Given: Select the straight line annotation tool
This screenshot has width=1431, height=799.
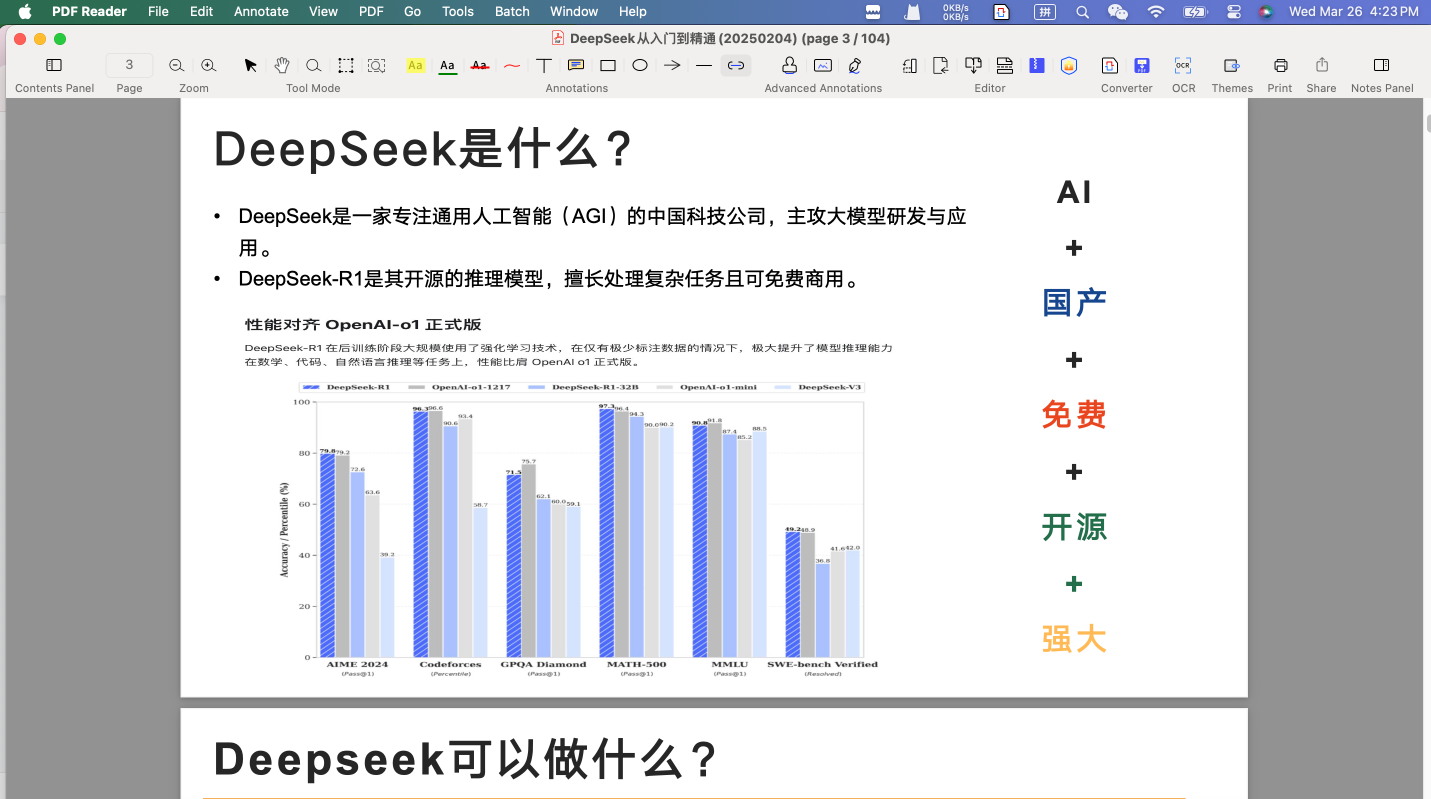Looking at the screenshot, I should point(704,65).
